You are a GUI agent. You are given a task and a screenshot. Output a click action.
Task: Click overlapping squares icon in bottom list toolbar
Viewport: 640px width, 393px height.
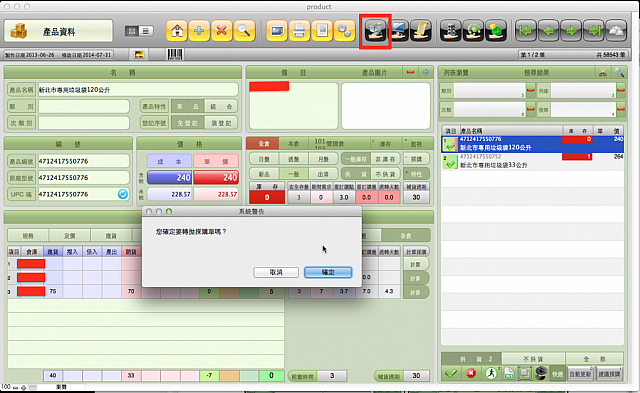click(525, 373)
